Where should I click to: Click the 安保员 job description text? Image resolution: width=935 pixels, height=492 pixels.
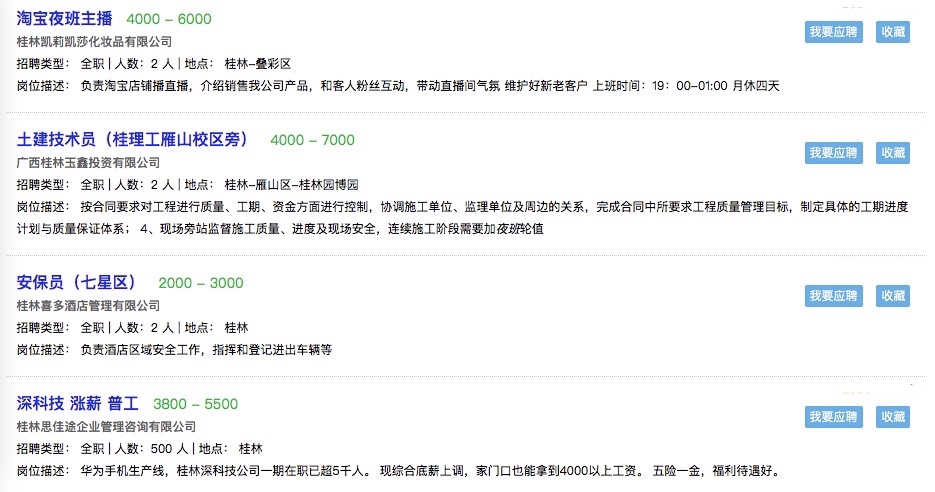pyautogui.click(x=206, y=350)
